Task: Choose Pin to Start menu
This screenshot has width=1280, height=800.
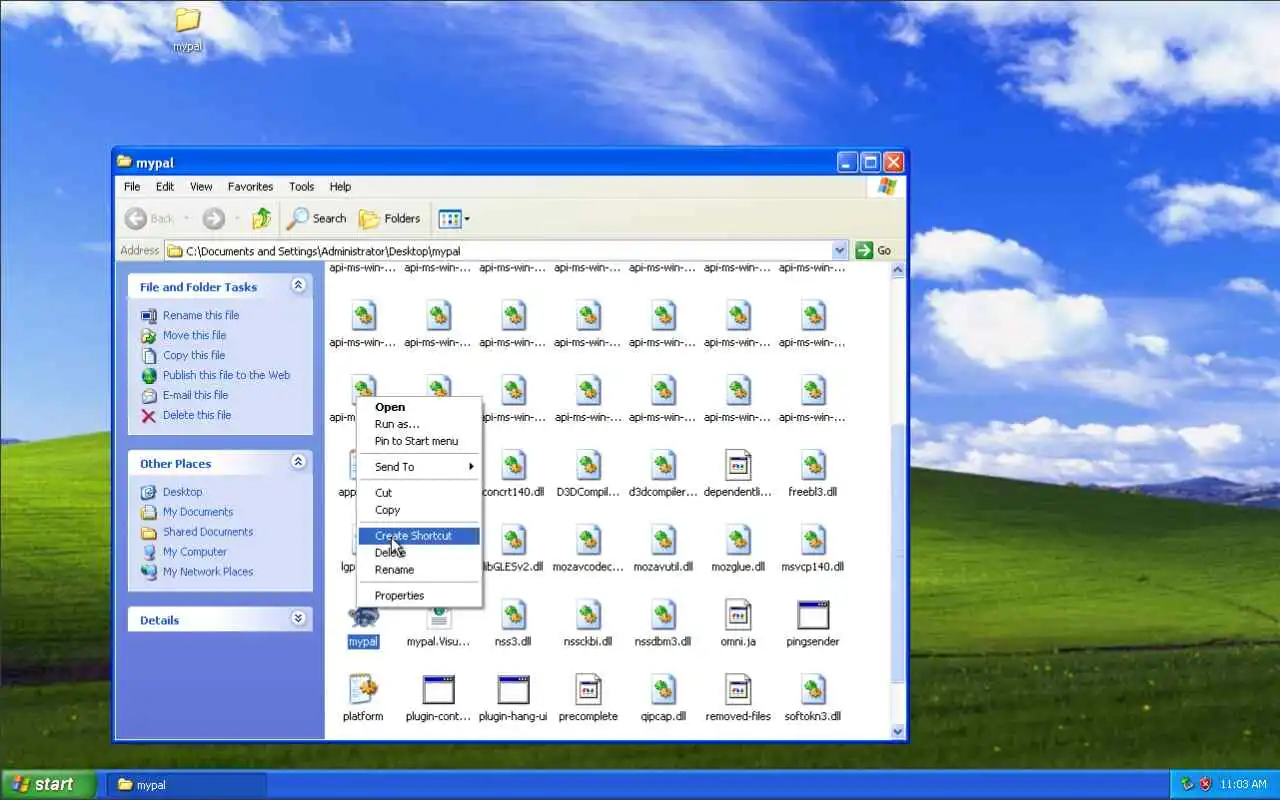Action: [x=419, y=441]
